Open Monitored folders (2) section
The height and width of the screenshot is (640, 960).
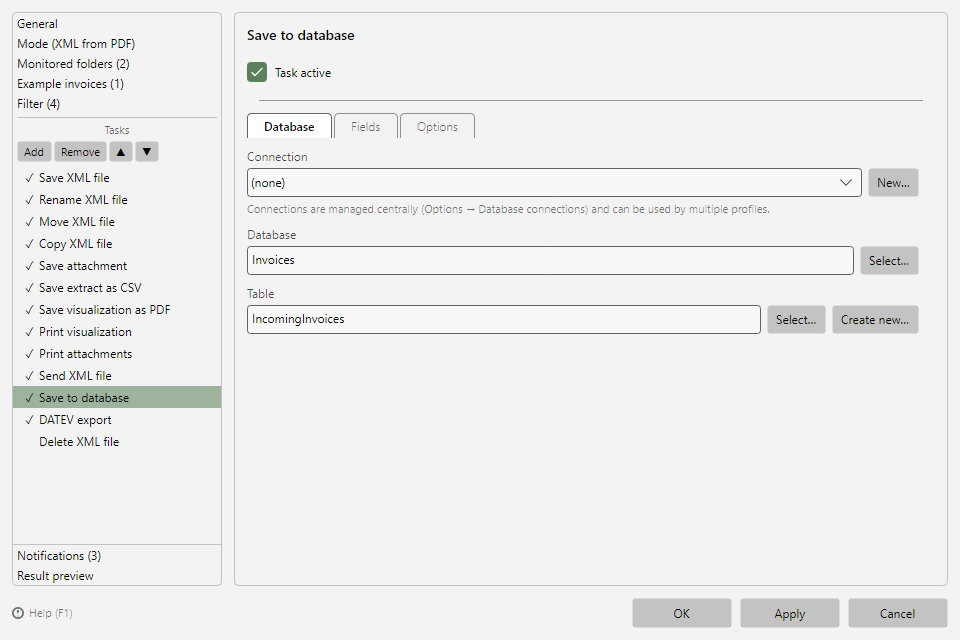(x=73, y=64)
